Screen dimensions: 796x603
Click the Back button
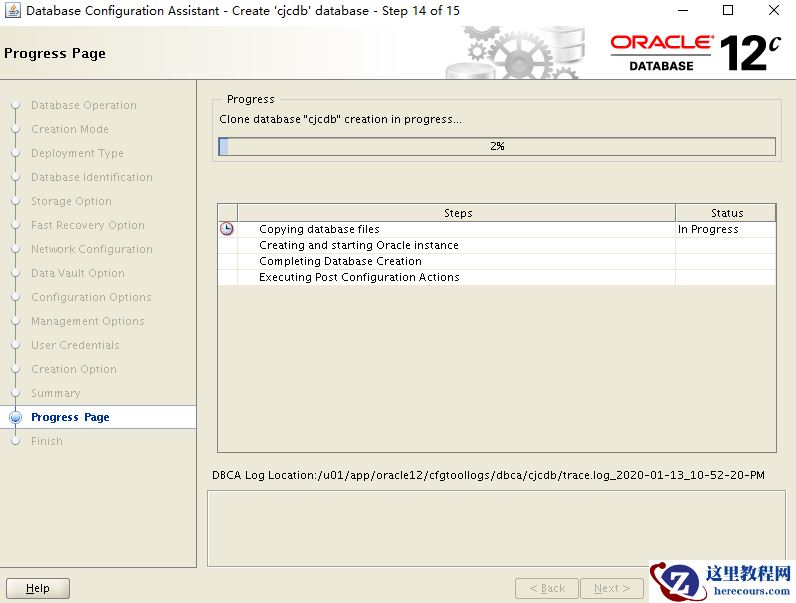pos(547,588)
